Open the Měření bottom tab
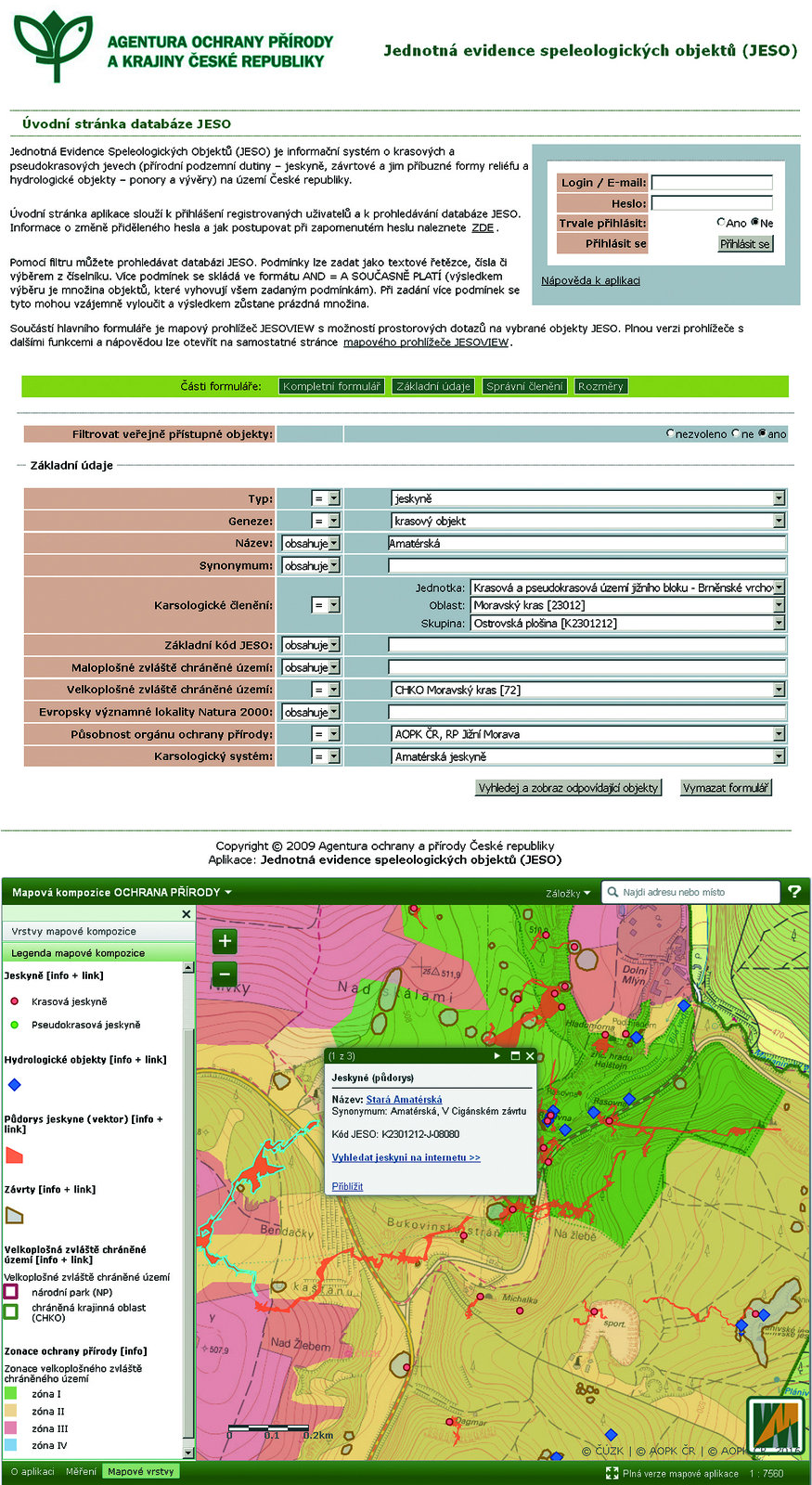Image resolution: width=812 pixels, height=1485 pixels. [81, 1471]
